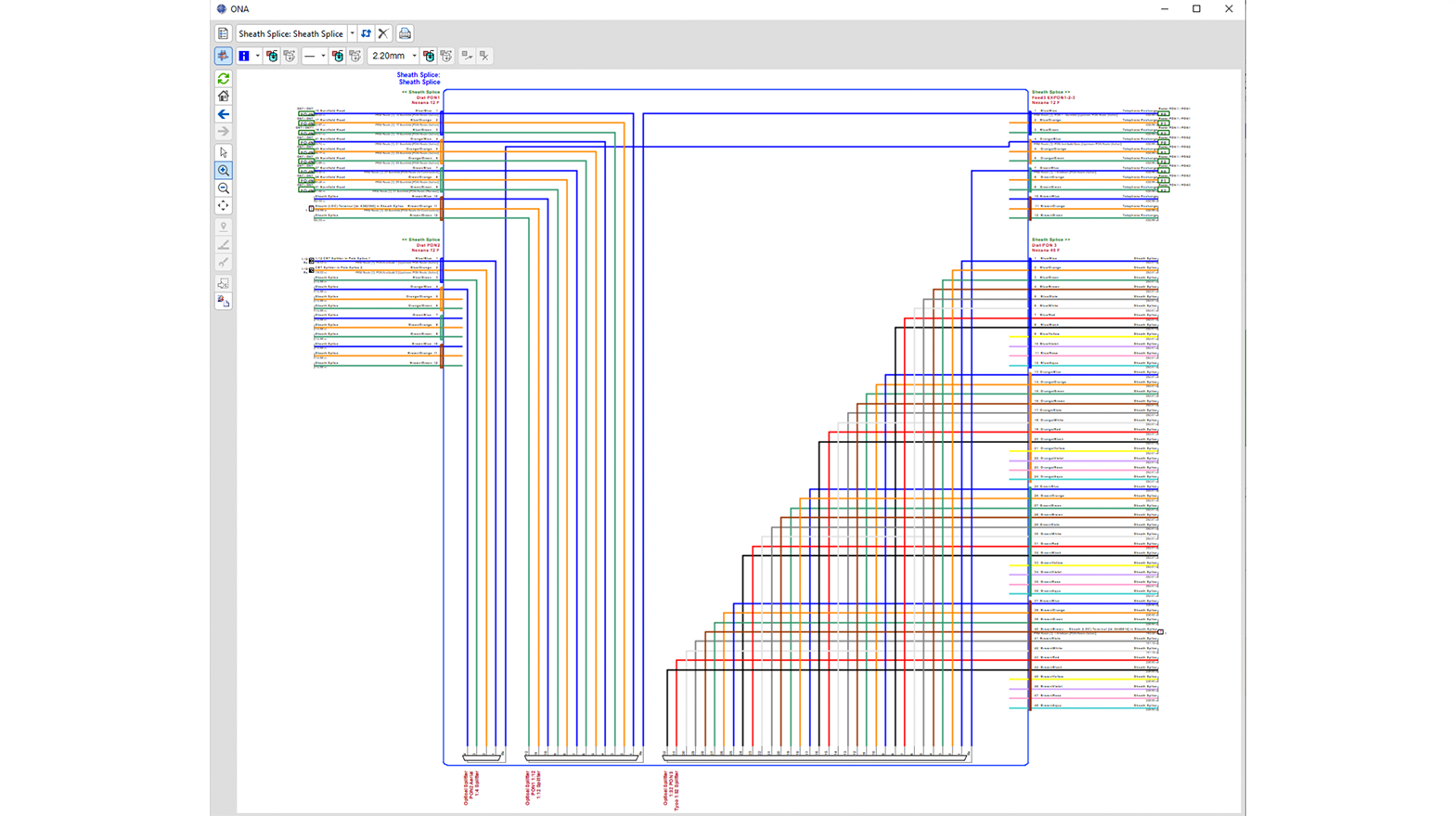Select the Pan tool

coord(224,206)
